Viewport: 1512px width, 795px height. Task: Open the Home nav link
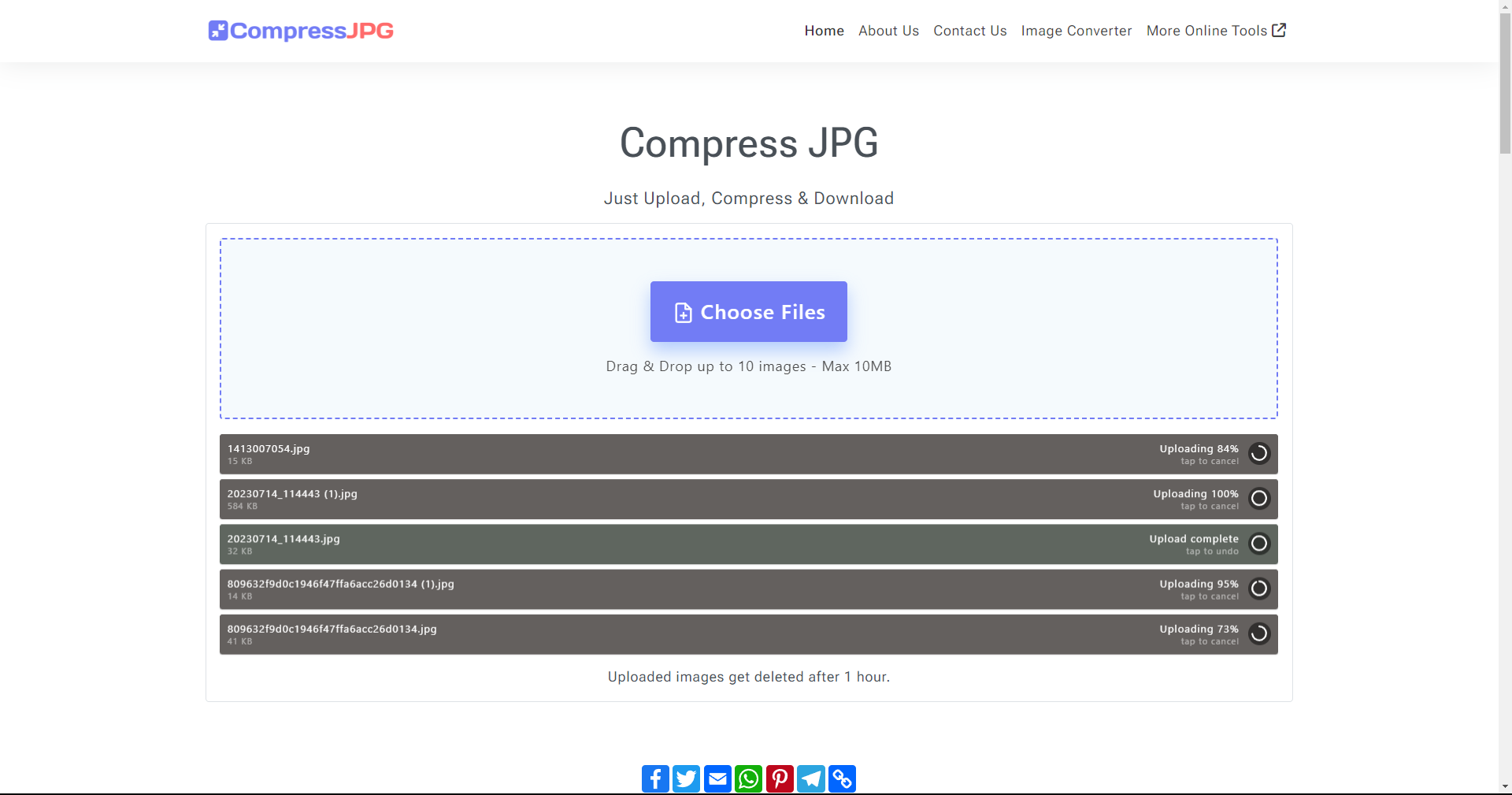(x=824, y=31)
